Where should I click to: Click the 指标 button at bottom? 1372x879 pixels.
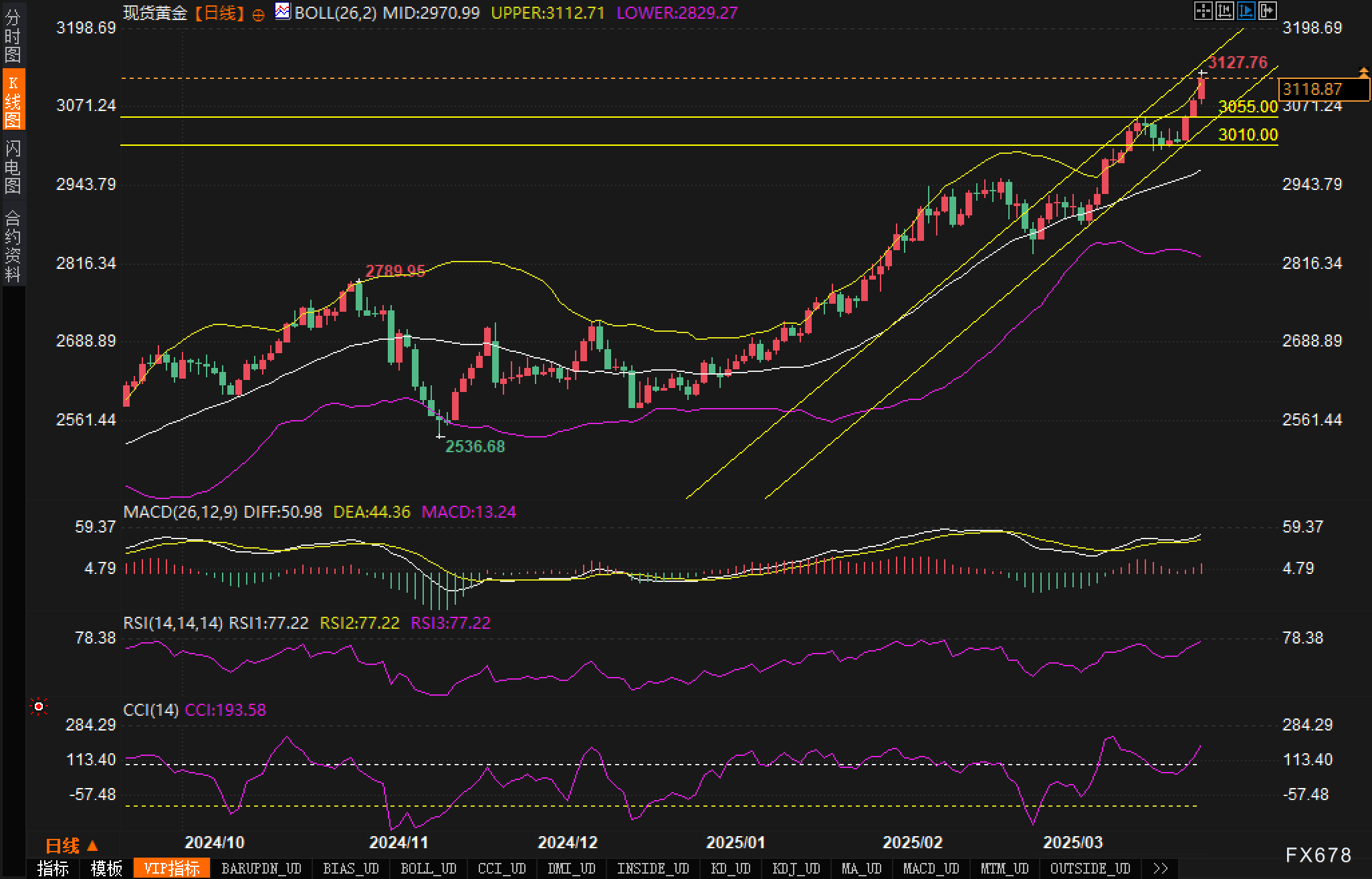(x=53, y=868)
